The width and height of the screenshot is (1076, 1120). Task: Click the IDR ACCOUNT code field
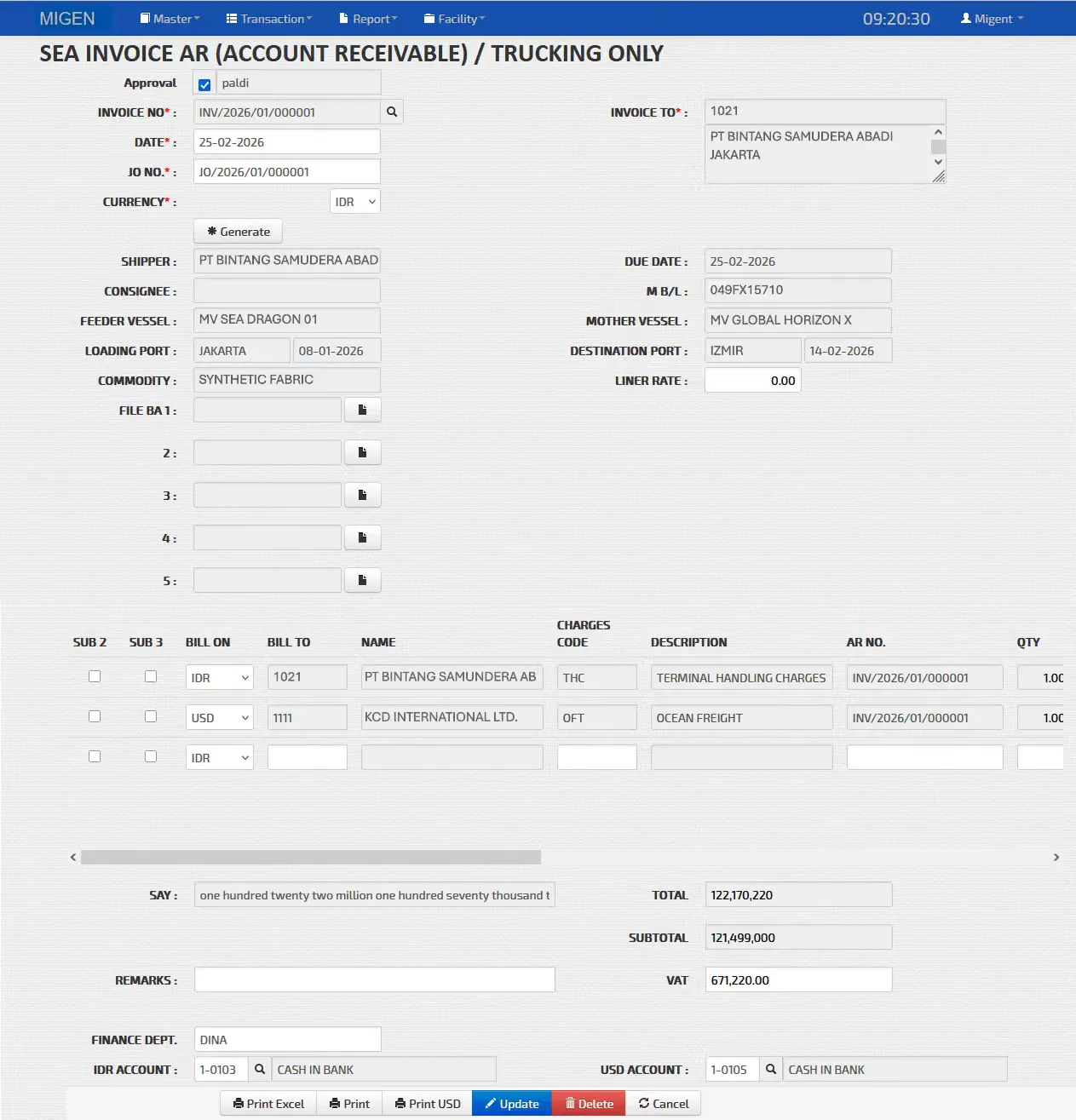[x=222, y=1070]
